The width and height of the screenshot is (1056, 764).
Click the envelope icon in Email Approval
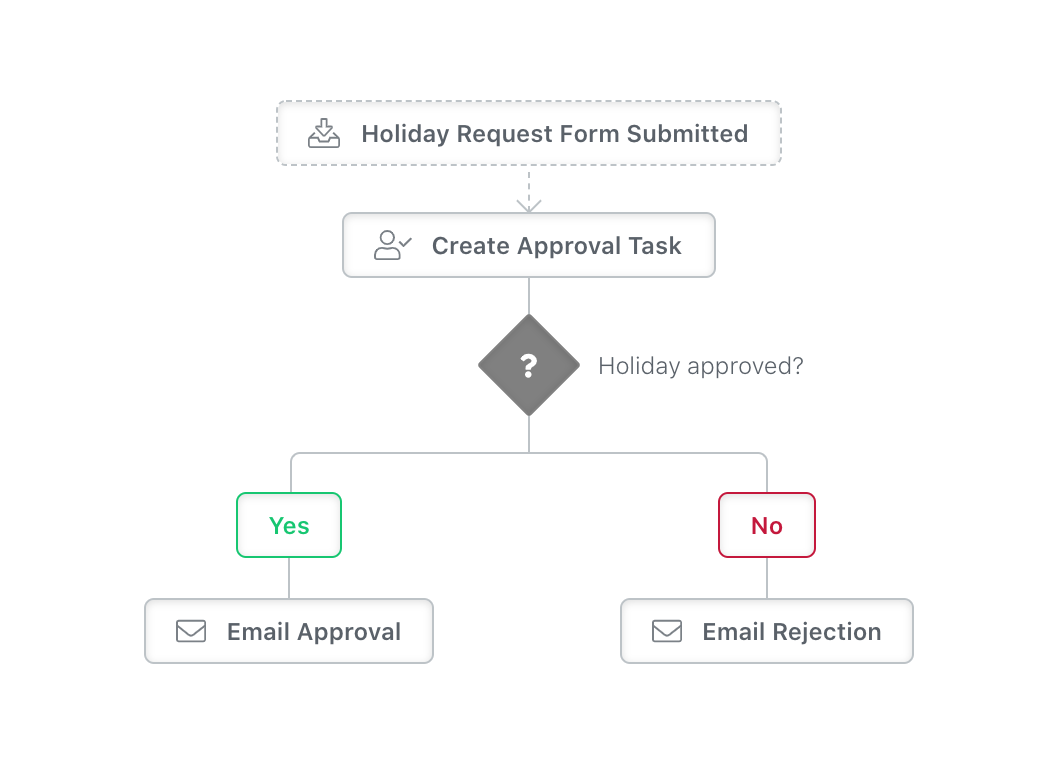click(x=191, y=631)
